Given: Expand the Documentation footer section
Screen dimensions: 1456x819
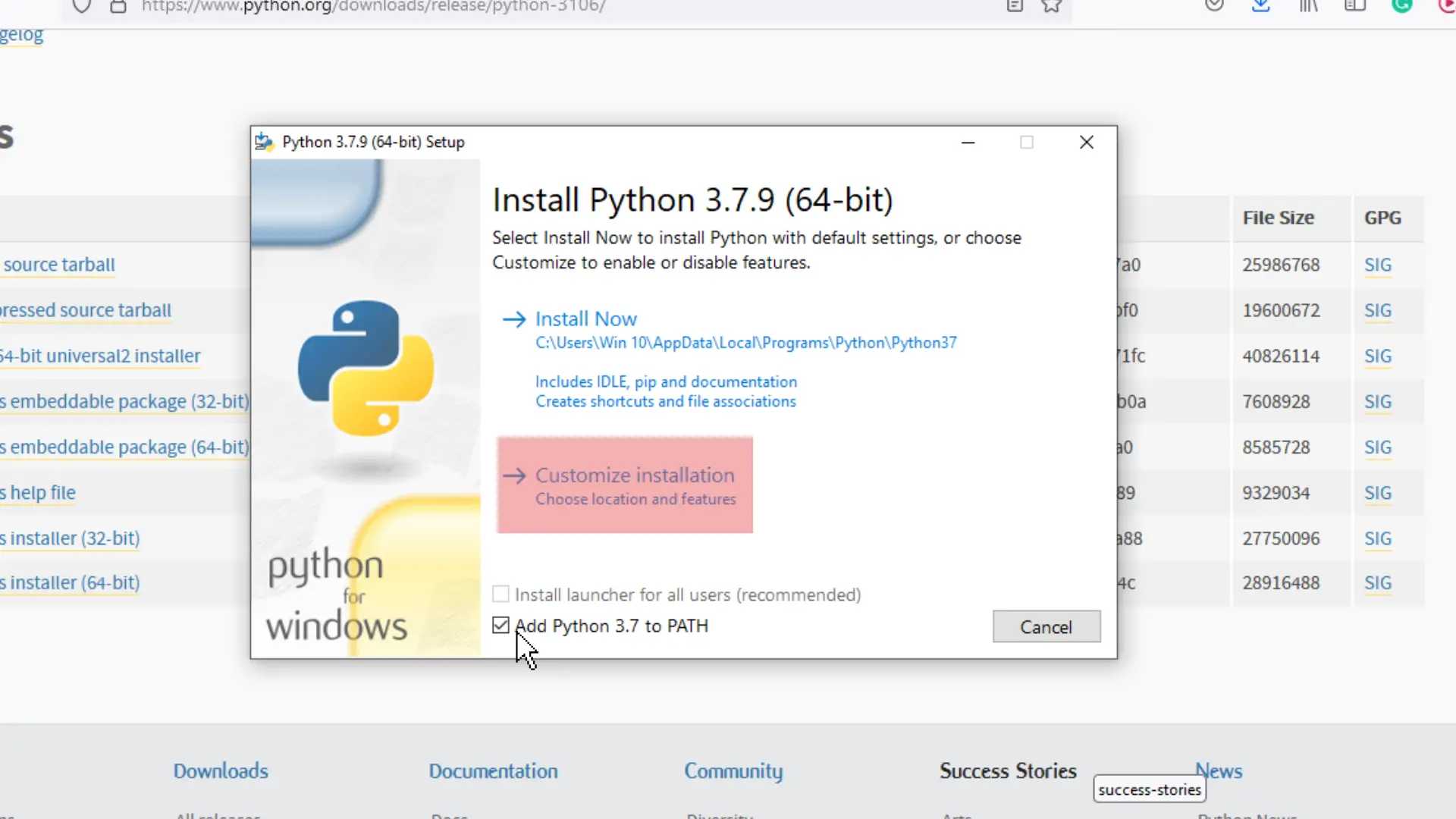Looking at the screenshot, I should (494, 770).
